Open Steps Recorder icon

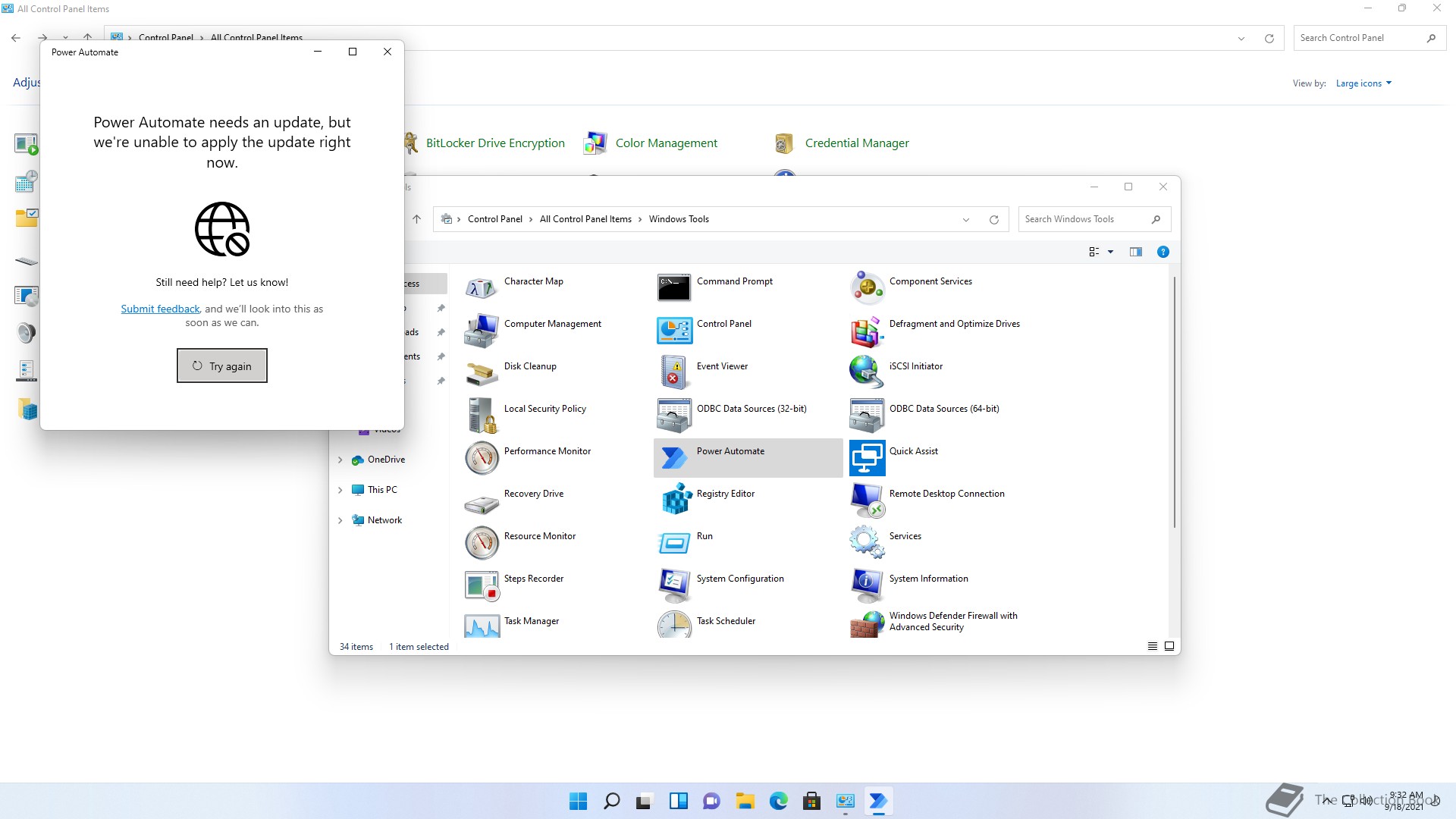tap(482, 585)
